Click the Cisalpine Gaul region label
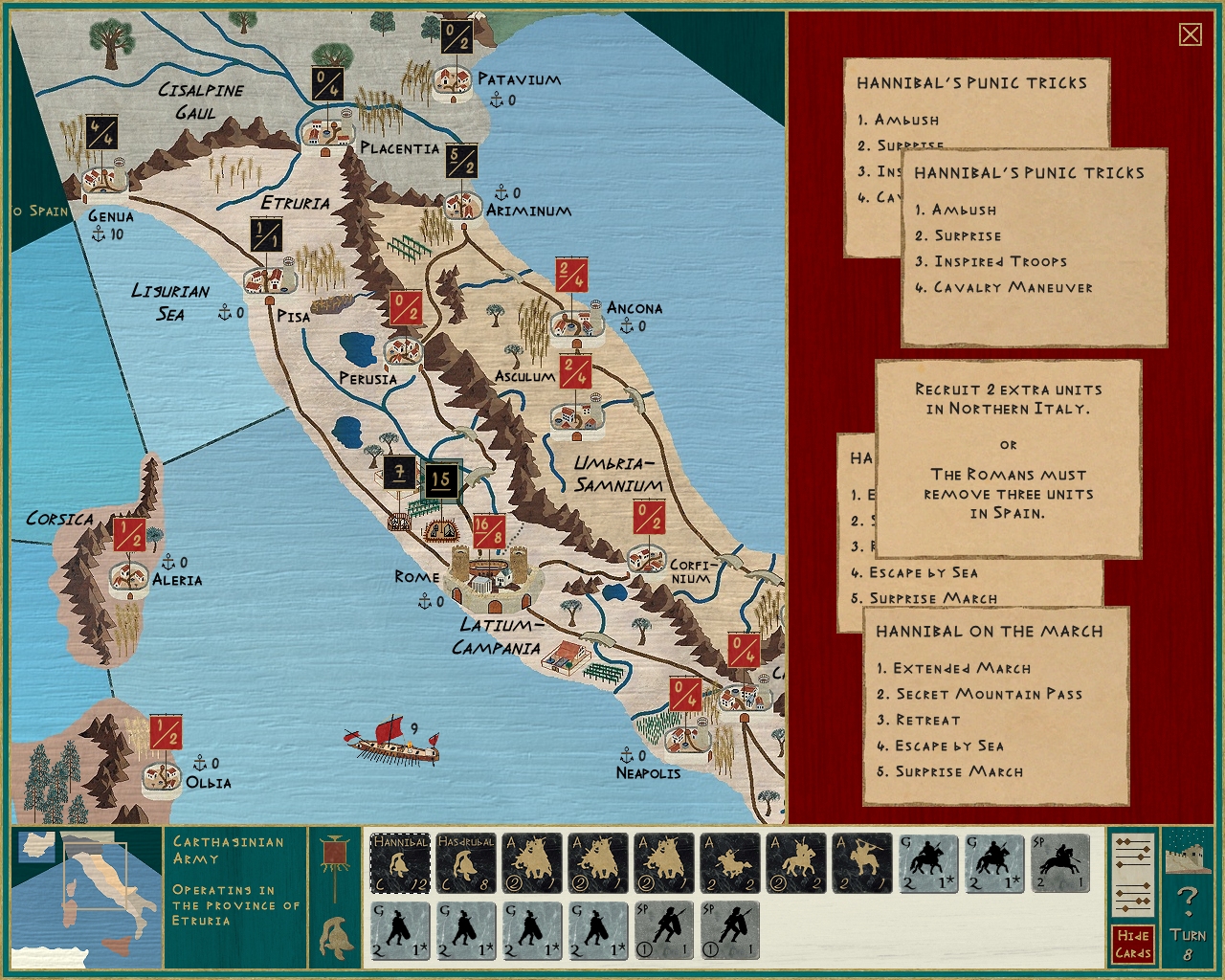 (201, 100)
